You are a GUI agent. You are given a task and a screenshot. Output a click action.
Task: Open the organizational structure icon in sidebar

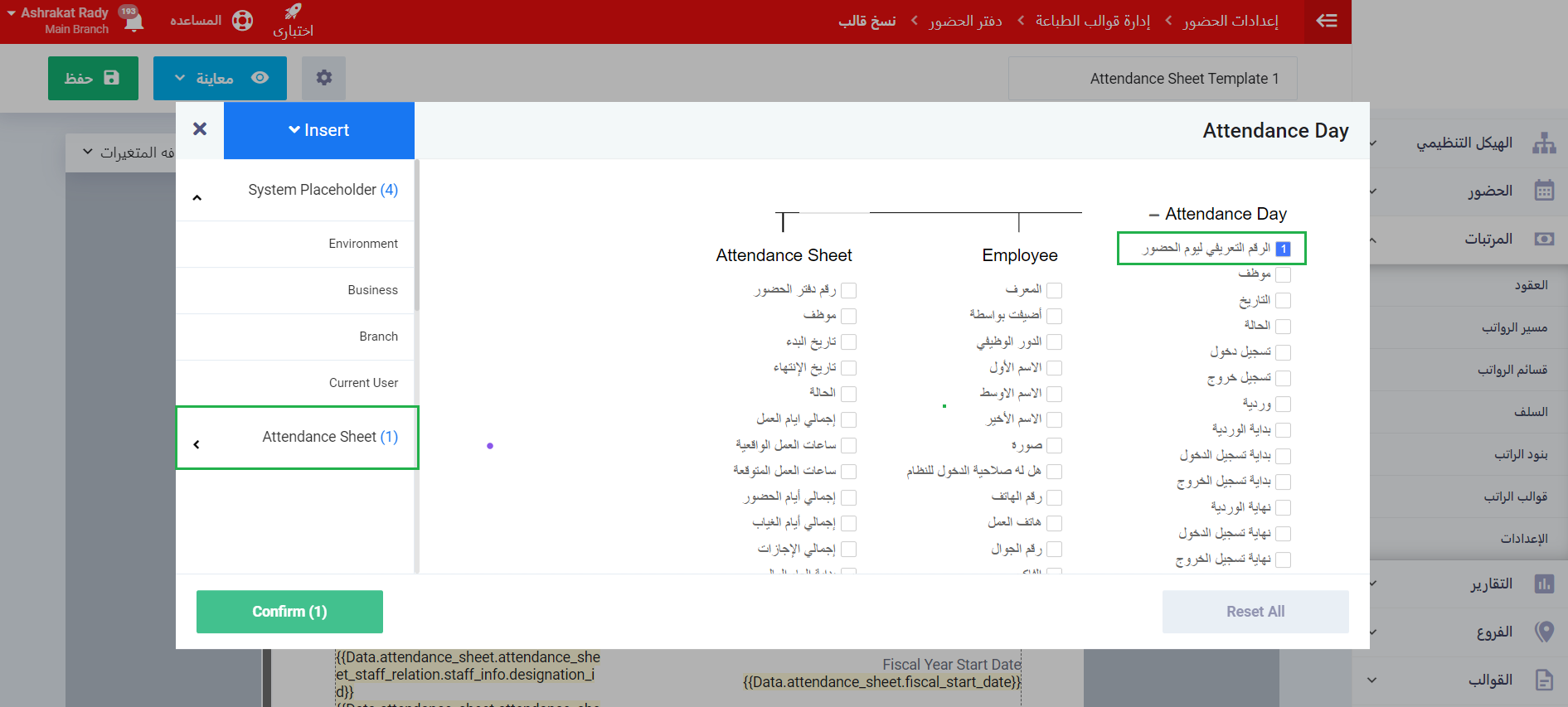[x=1543, y=143]
